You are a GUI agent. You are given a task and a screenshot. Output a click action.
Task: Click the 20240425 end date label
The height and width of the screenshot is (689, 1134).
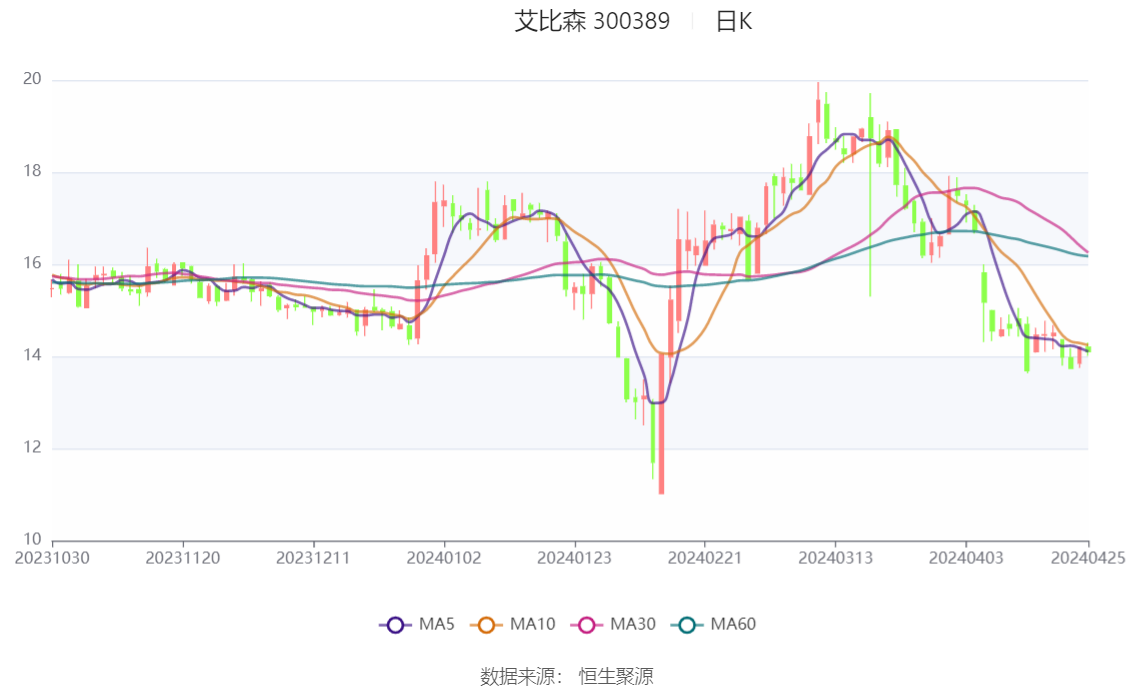click(1089, 558)
